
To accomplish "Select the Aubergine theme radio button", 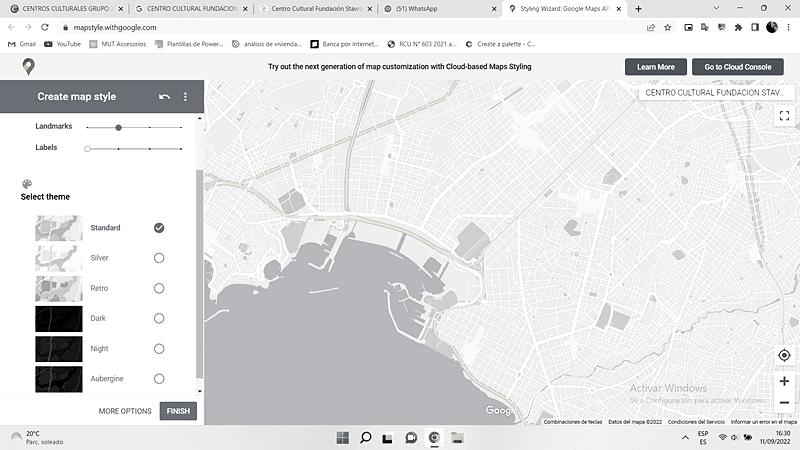I will pyautogui.click(x=159, y=379).
